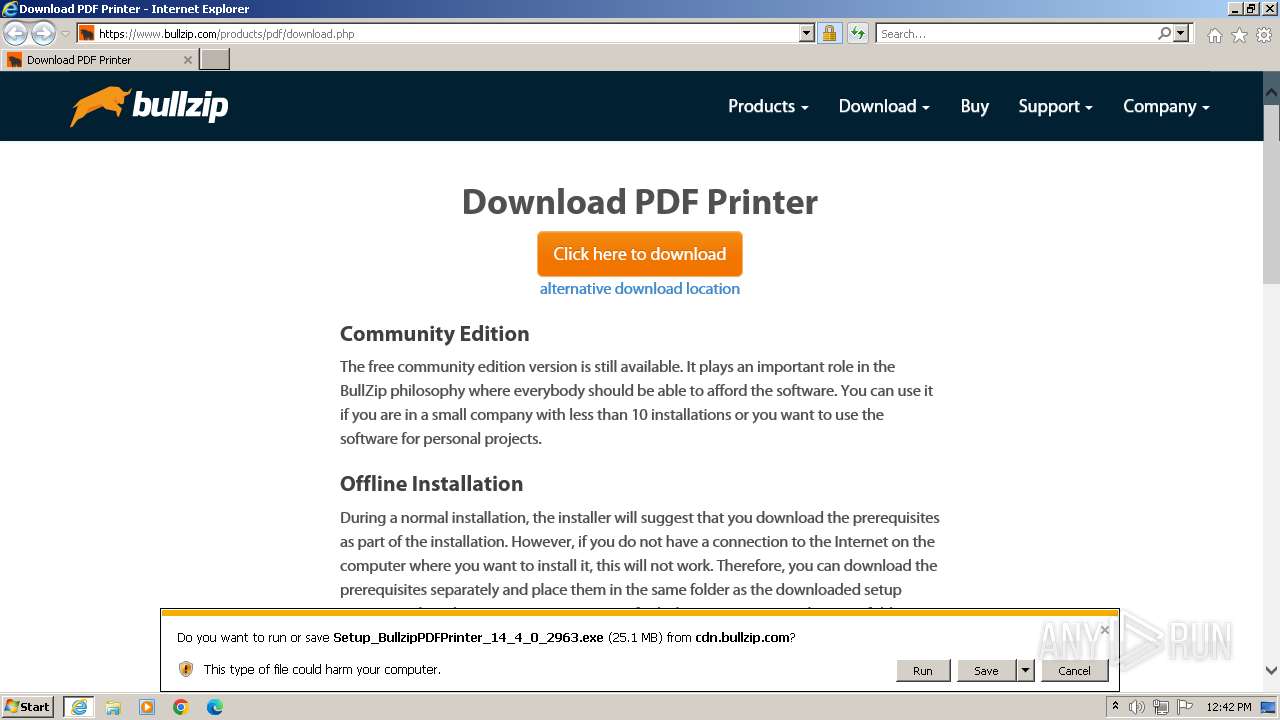
Task: Expand the Save options dropdown arrow
Action: pos(1025,671)
